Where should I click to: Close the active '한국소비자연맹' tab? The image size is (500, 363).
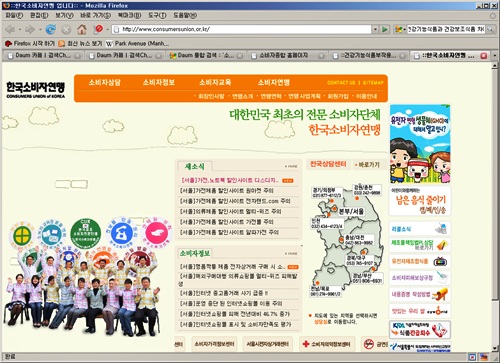pyautogui.click(x=484, y=56)
